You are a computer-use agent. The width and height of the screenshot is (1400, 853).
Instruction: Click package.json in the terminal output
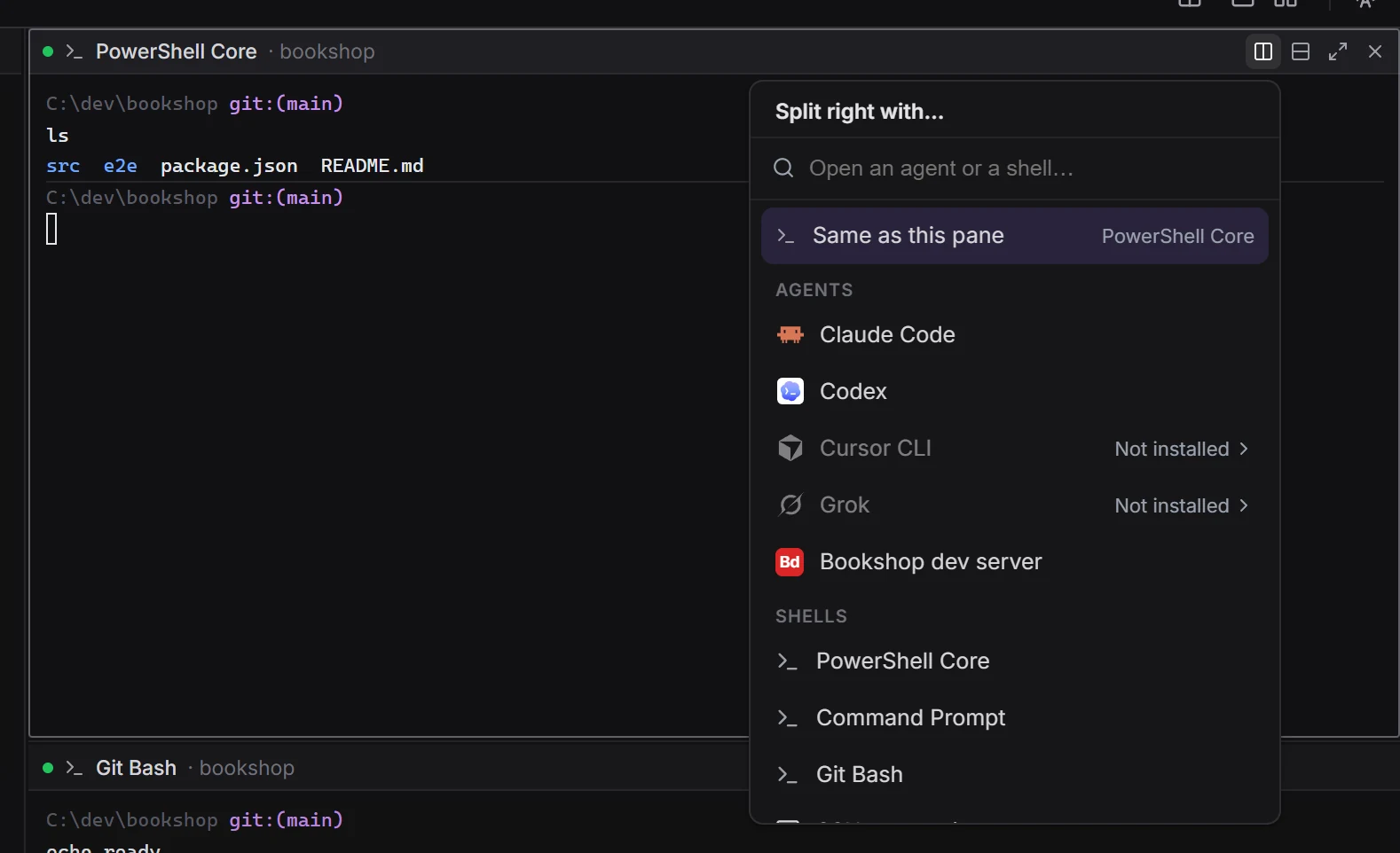[x=229, y=166]
